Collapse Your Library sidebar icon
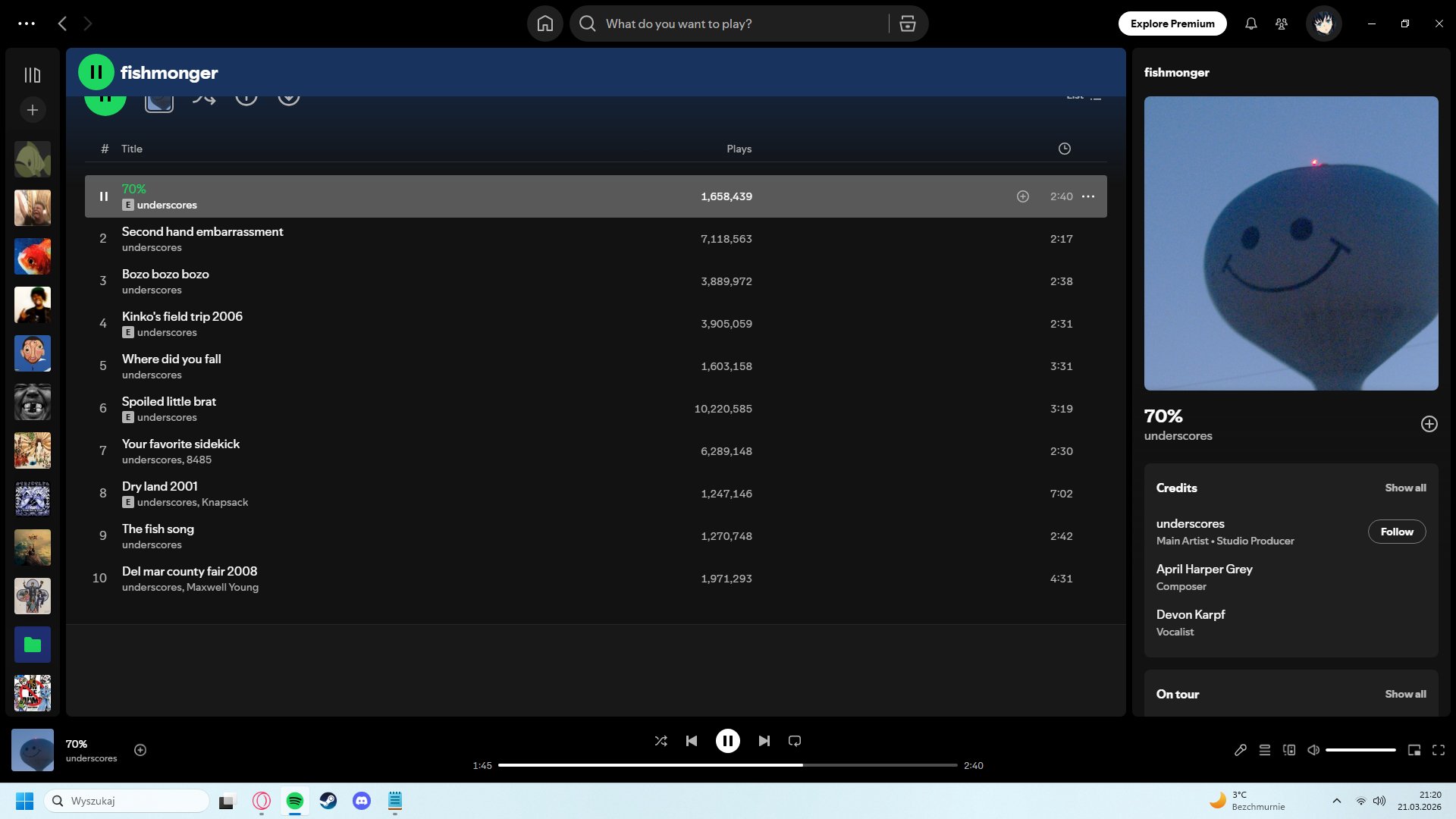Image resolution: width=1456 pixels, height=819 pixels. tap(32, 75)
